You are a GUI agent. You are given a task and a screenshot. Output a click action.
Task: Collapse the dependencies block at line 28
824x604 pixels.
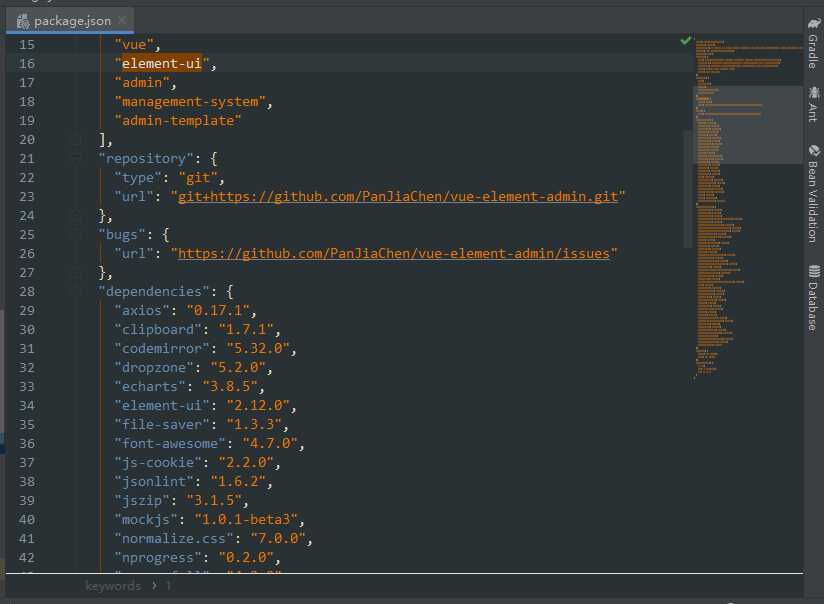pos(75,292)
